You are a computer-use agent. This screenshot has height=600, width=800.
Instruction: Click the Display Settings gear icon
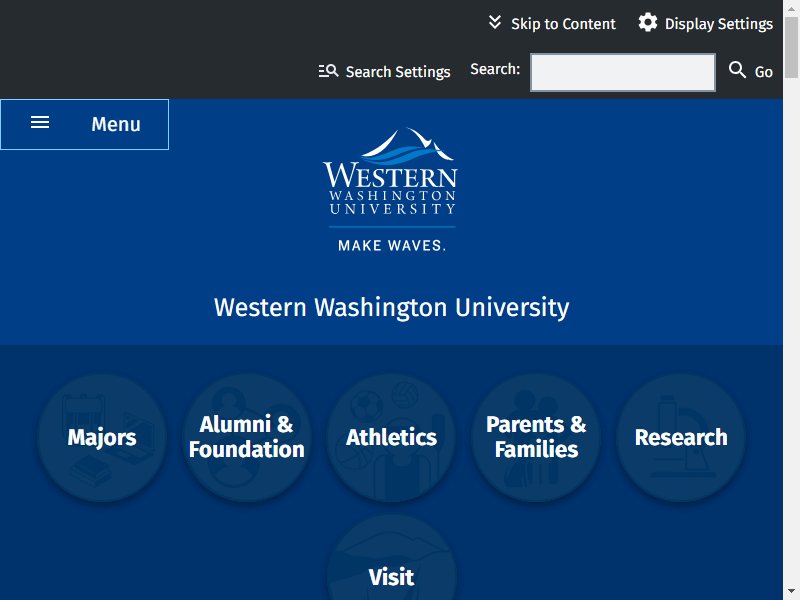pos(647,23)
